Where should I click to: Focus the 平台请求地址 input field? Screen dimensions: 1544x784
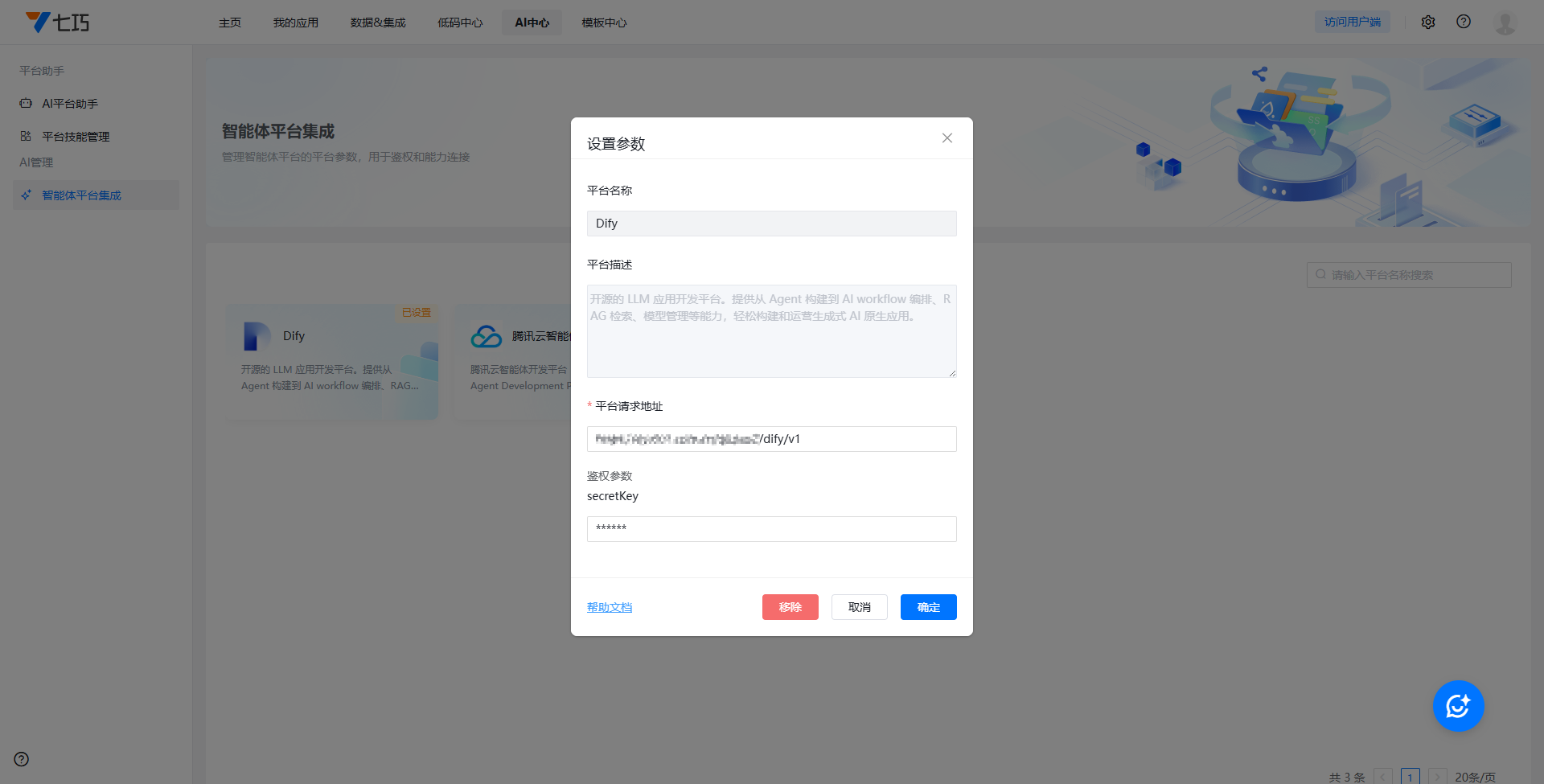[771, 439]
